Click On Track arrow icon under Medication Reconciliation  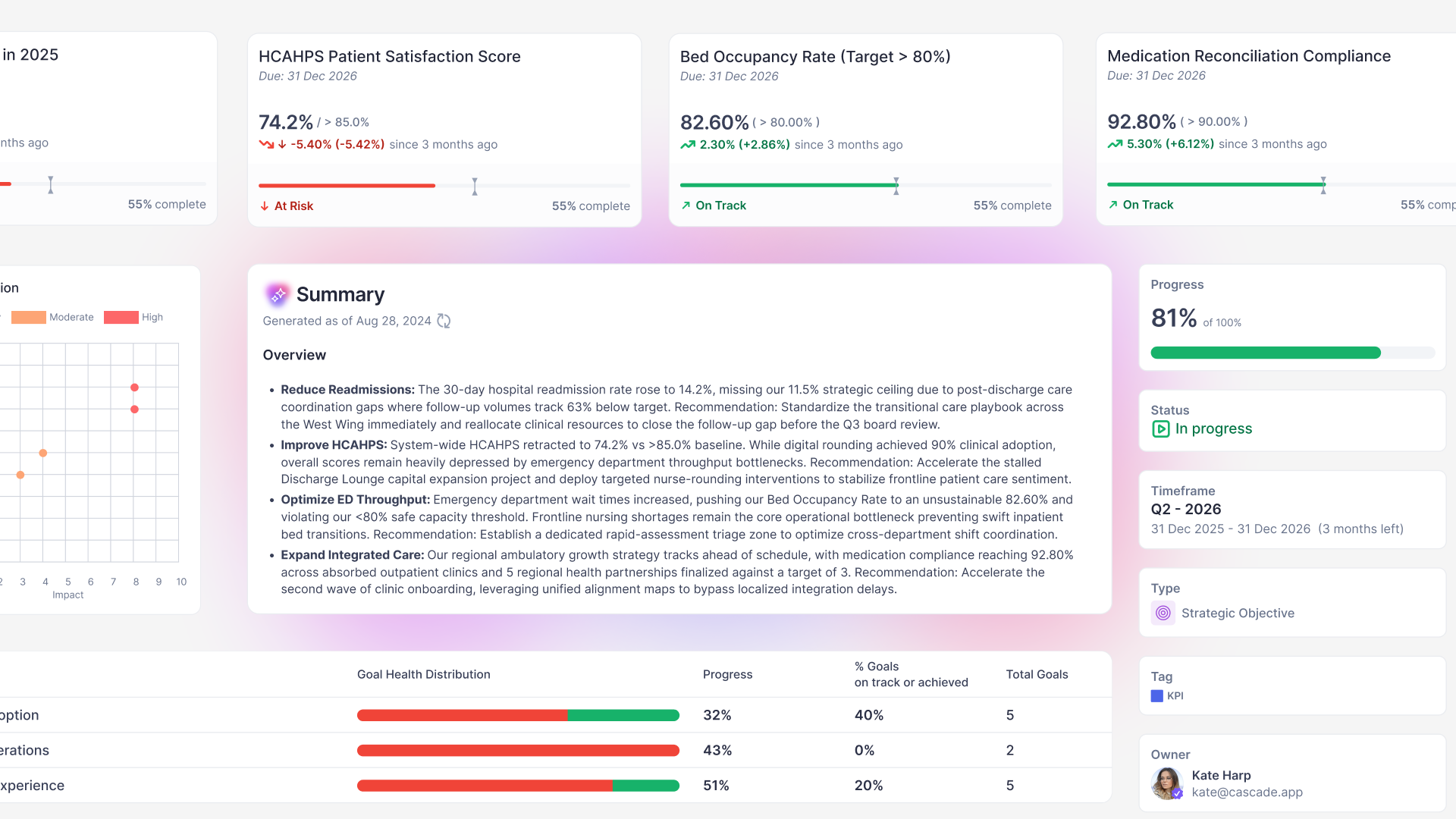(1112, 205)
